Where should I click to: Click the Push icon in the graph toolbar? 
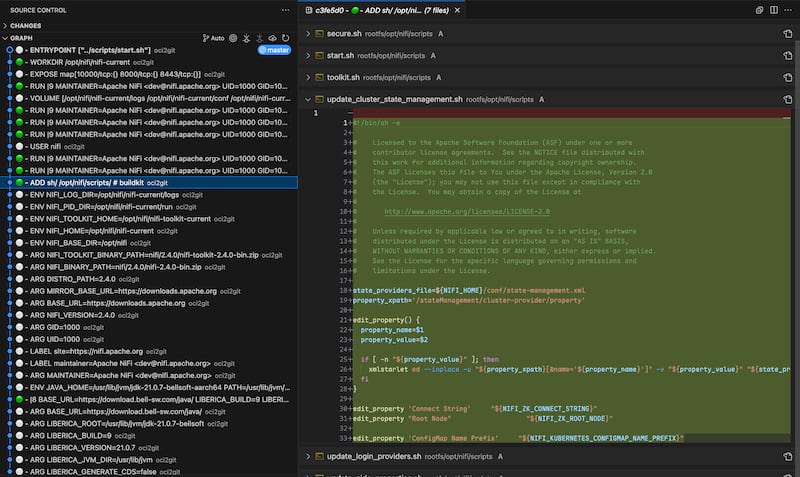(x=259, y=38)
